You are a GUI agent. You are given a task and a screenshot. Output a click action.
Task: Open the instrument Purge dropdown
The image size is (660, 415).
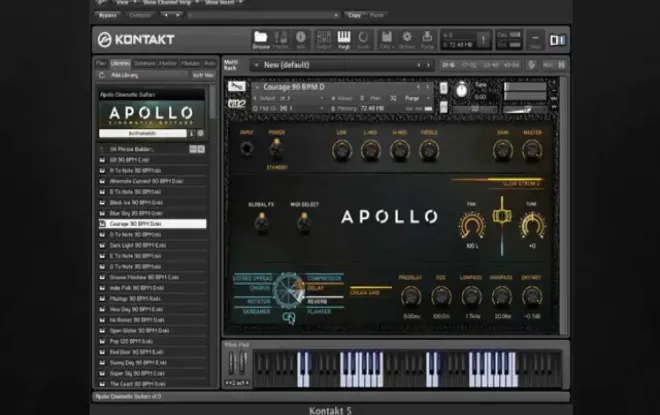coord(417,98)
